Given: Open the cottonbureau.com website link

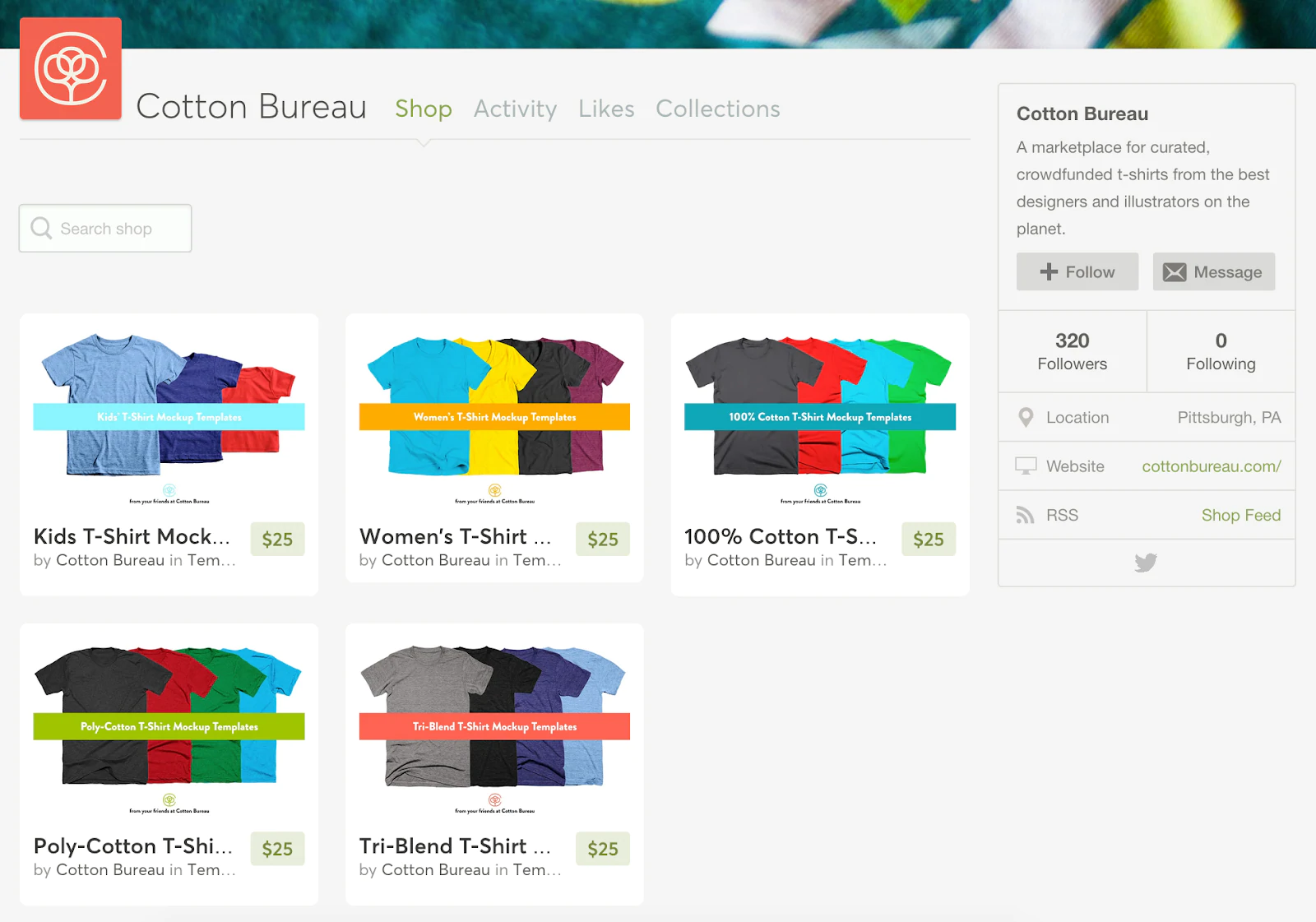Looking at the screenshot, I should [1212, 466].
